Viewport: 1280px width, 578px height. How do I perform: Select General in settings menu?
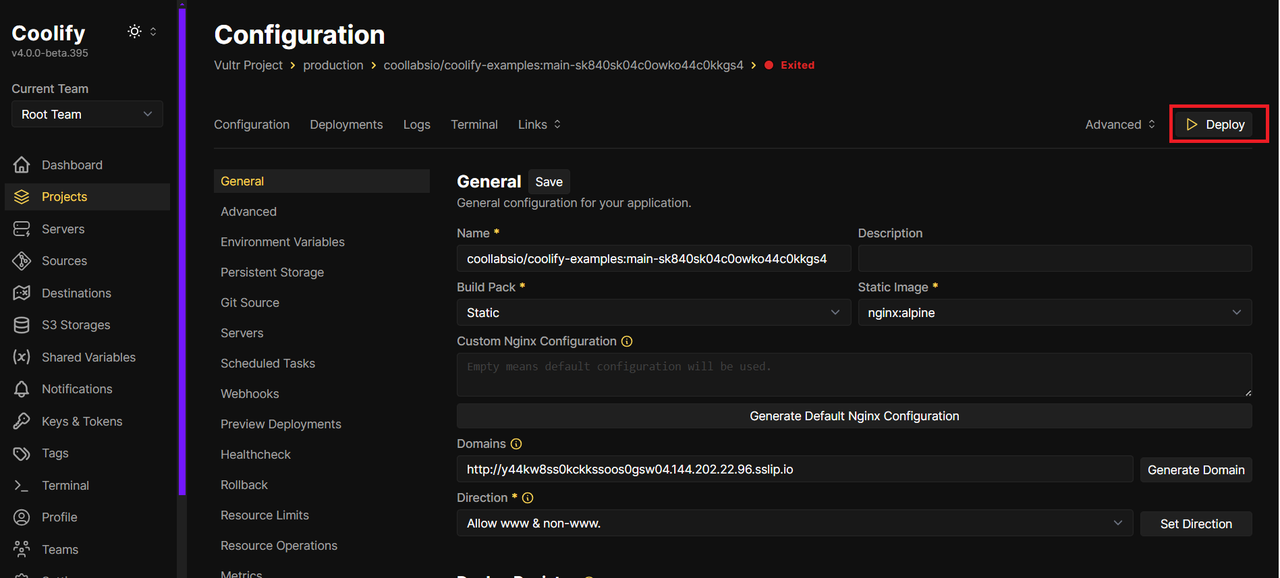pyautogui.click(x=322, y=181)
